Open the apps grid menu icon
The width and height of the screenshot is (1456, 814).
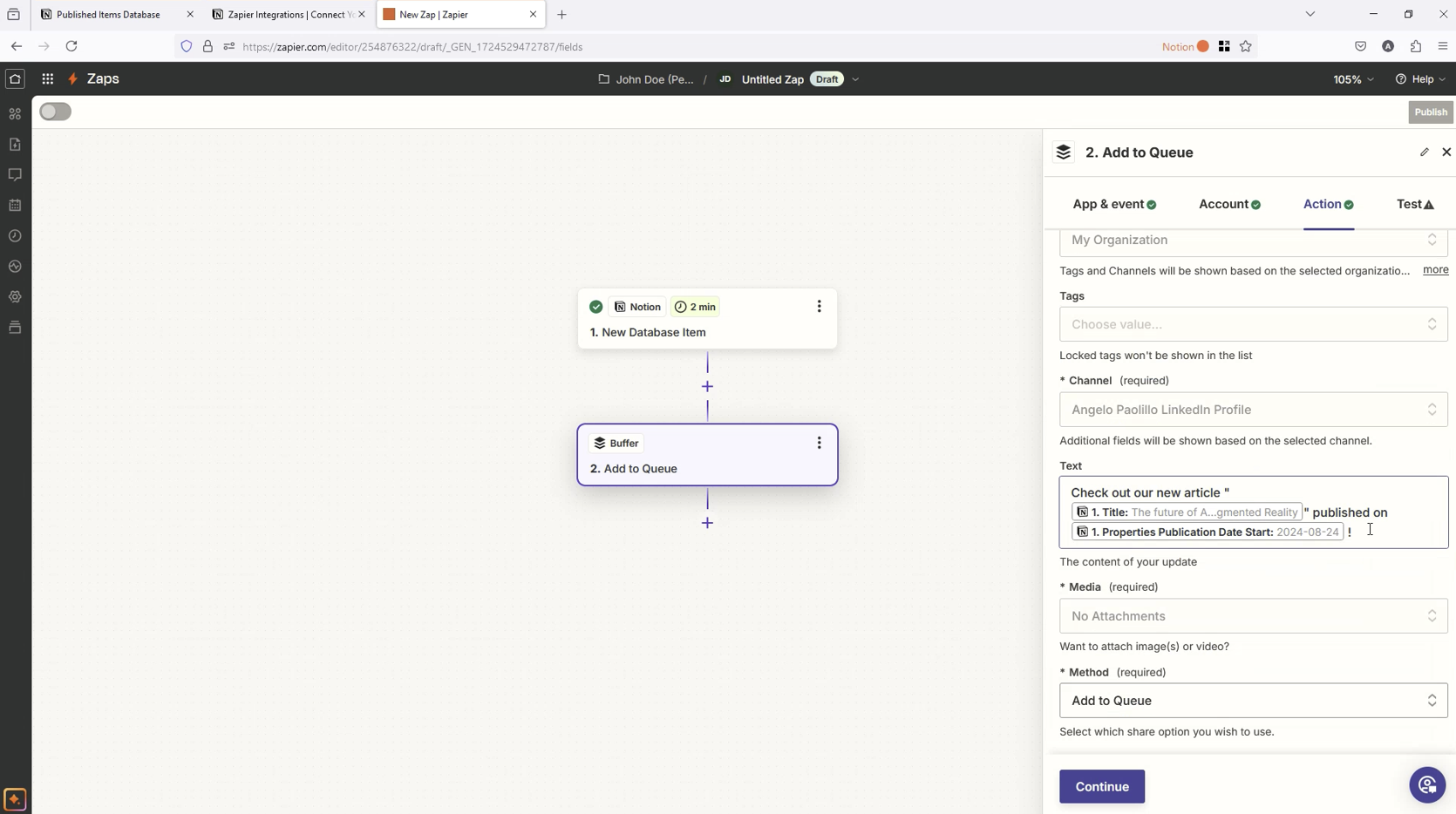48,78
